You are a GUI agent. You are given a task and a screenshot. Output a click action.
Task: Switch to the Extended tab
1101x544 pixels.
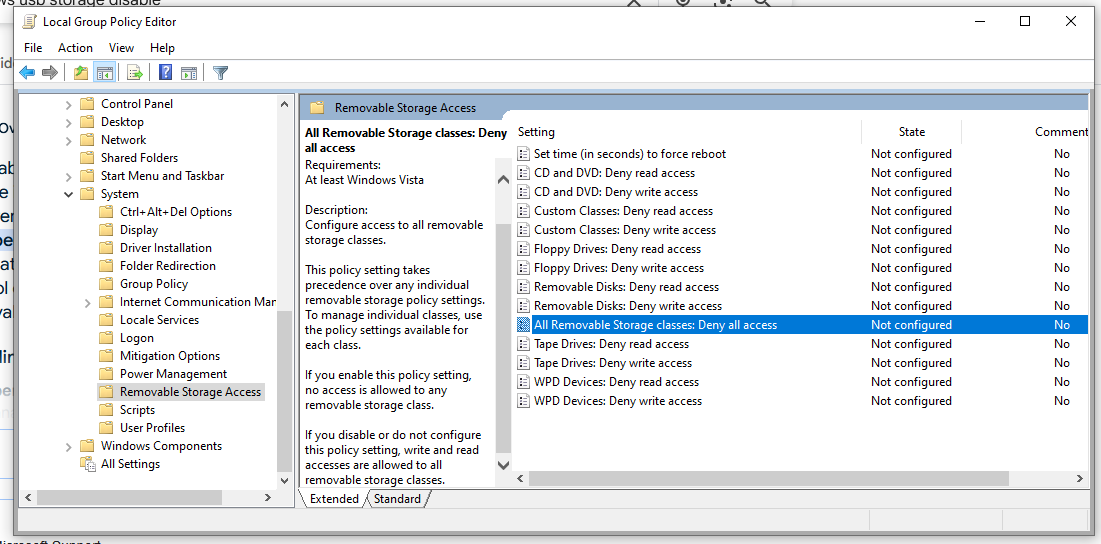tap(334, 499)
